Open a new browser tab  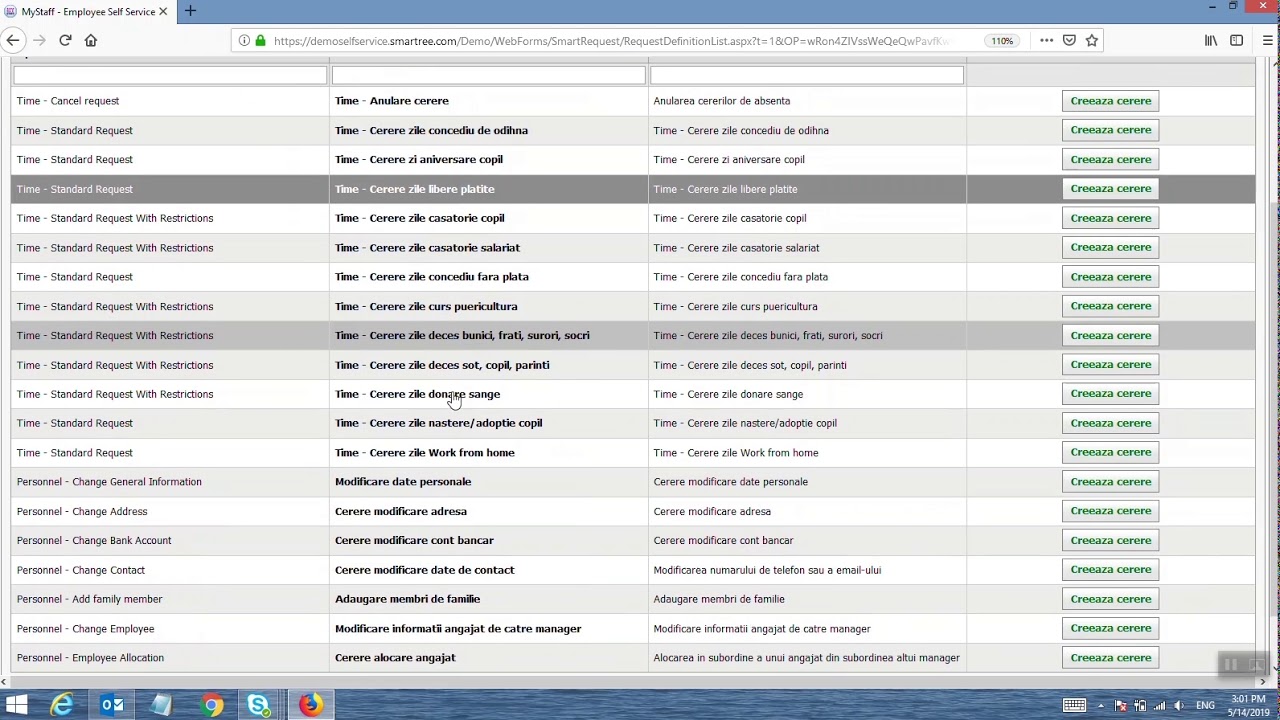[x=190, y=11]
